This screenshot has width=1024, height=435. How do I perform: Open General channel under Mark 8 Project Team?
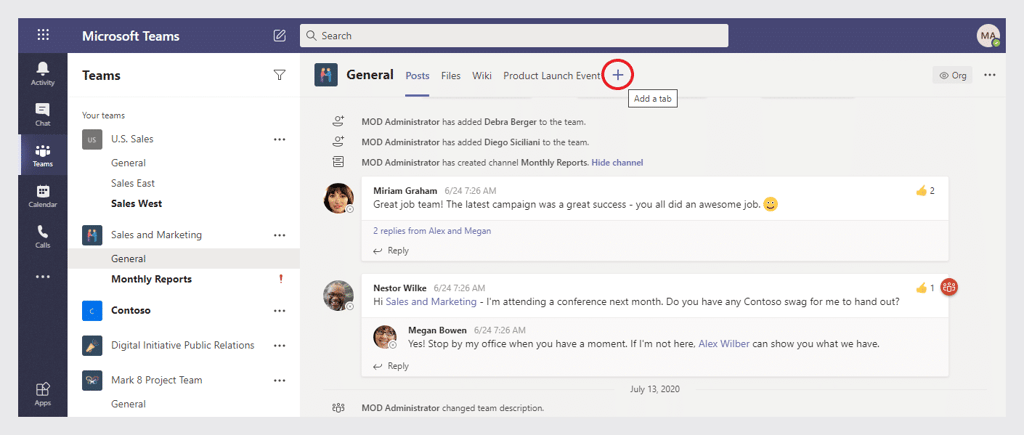coord(129,404)
